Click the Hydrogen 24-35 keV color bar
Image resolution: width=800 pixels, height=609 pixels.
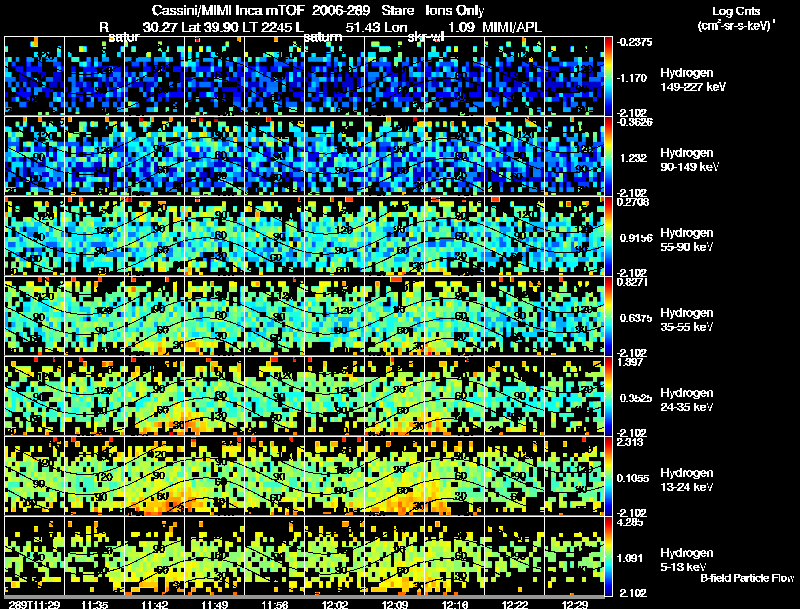tap(608, 396)
